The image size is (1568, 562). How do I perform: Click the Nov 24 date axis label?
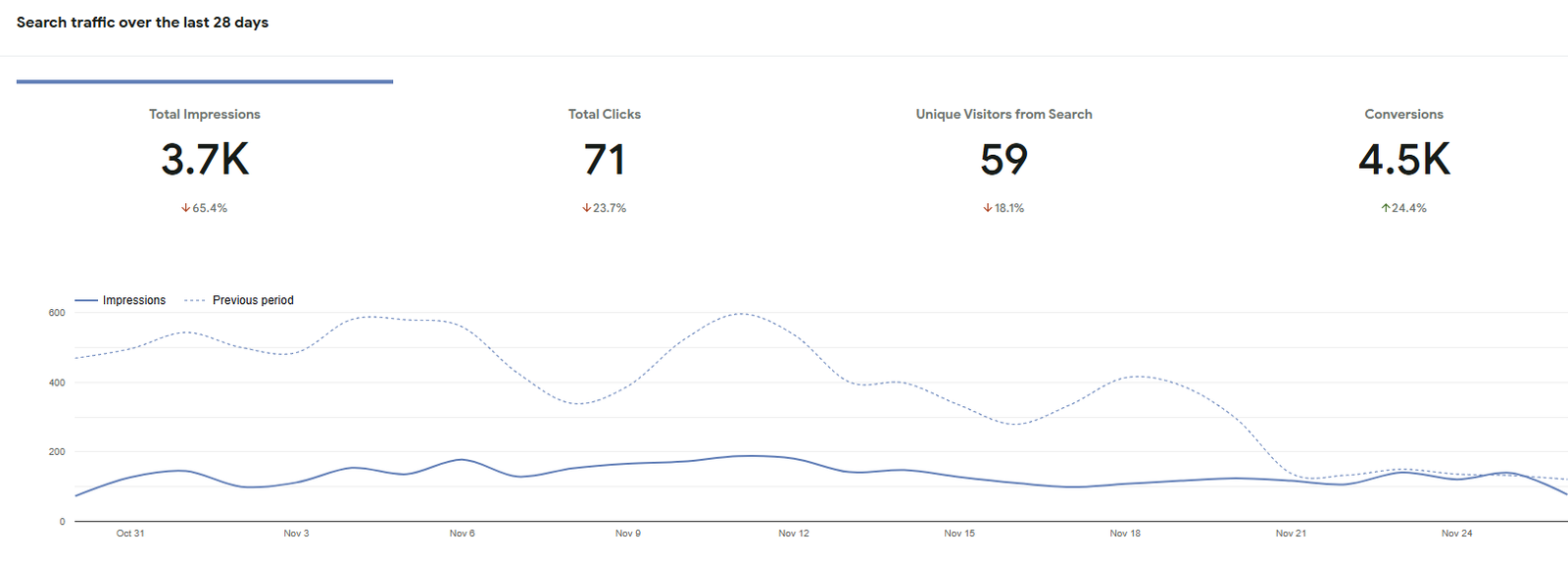pos(1456,534)
